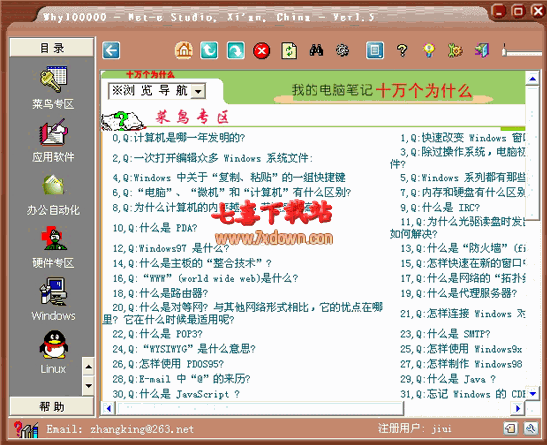Click the gear settings toolbar icon

pyautogui.click(x=342, y=51)
